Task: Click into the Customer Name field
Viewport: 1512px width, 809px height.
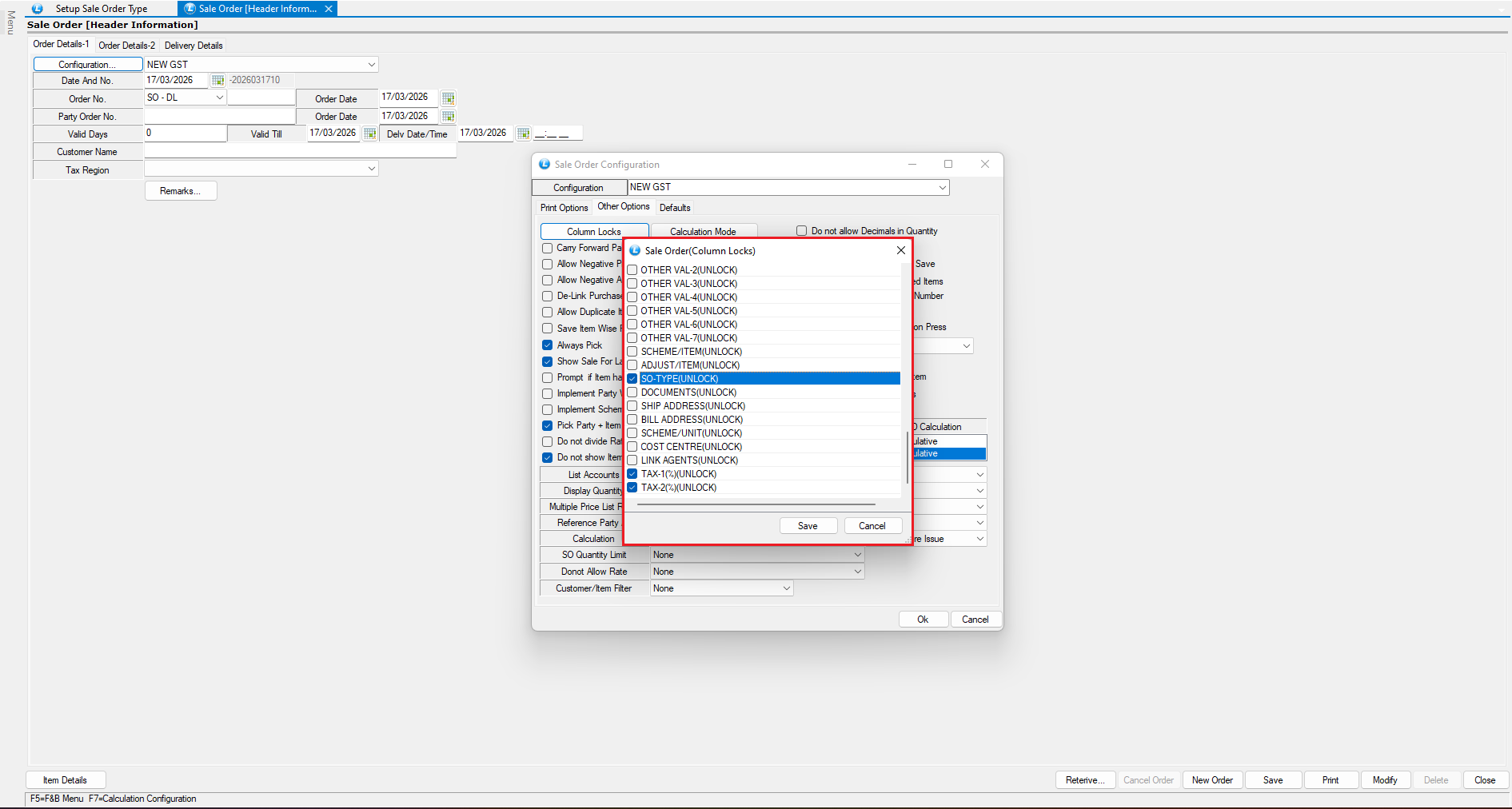Action: point(300,152)
